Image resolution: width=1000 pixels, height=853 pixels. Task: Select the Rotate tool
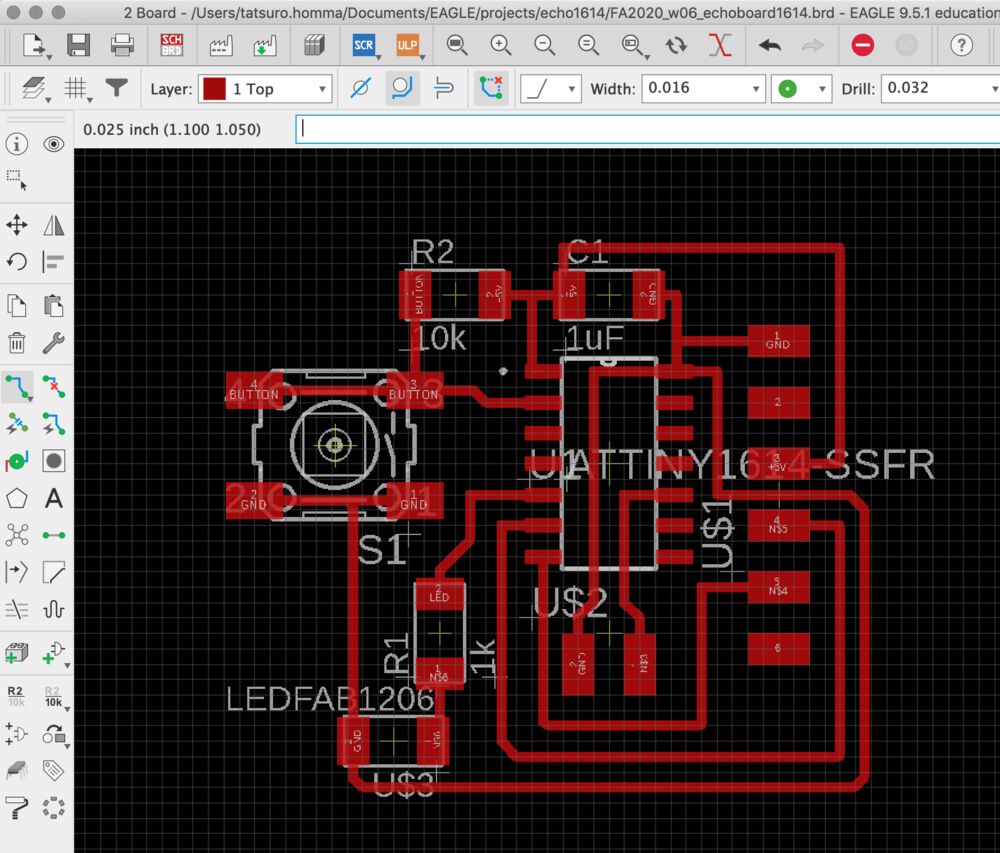17,261
